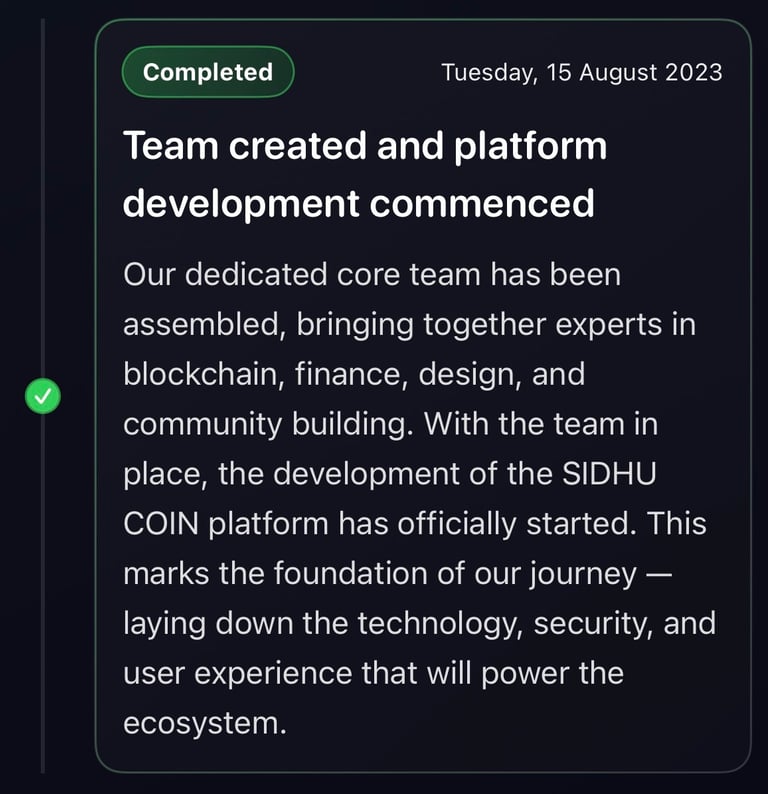Click the line assembled, bringing together experts

pos(392,325)
